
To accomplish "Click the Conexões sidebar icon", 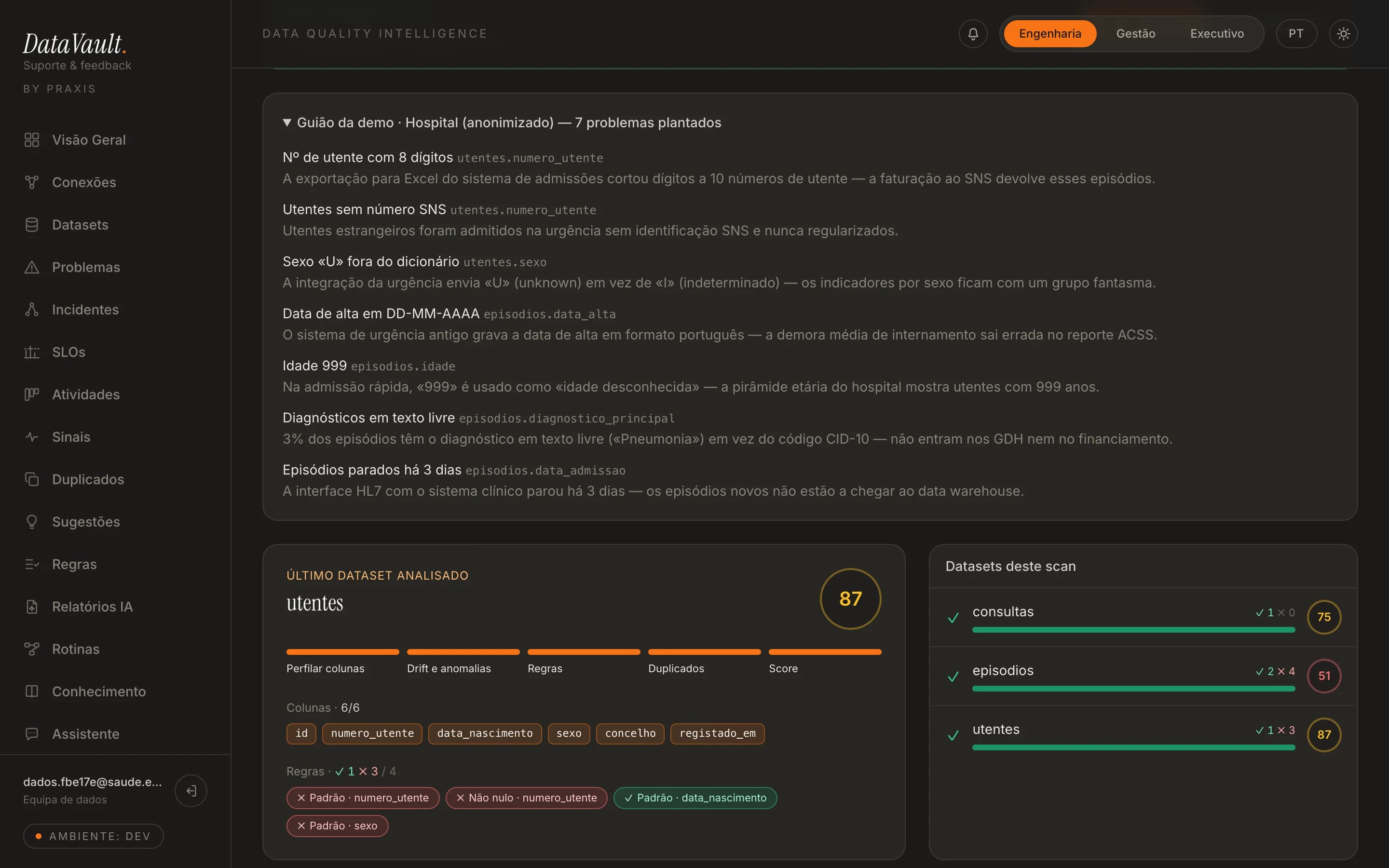I will [x=31, y=183].
